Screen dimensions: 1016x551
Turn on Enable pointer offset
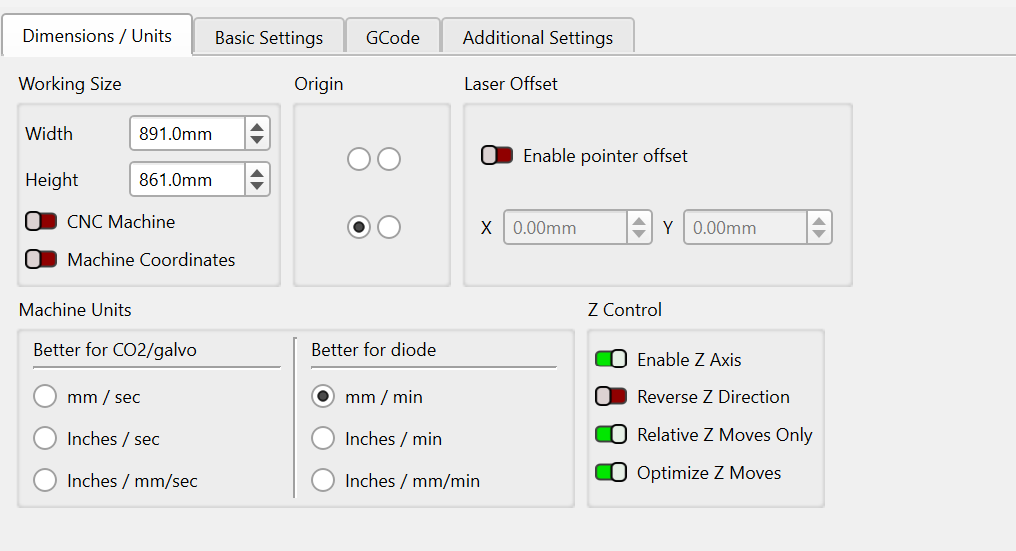(497, 156)
